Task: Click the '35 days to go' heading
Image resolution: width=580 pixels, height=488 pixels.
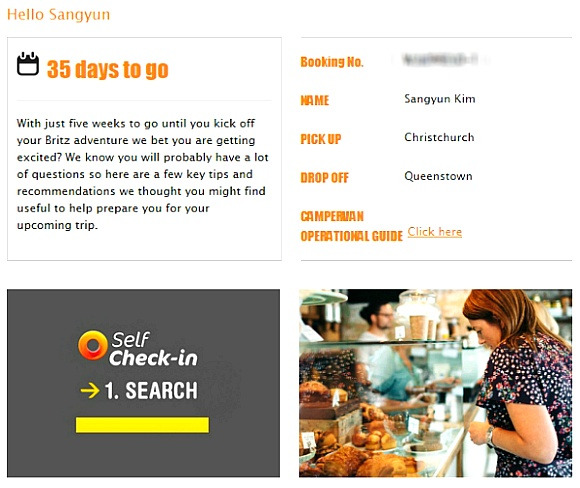Action: tap(108, 69)
